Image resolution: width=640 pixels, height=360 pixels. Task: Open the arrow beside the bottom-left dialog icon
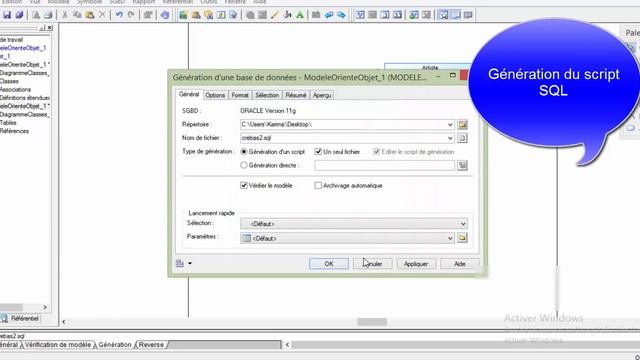click(190, 263)
